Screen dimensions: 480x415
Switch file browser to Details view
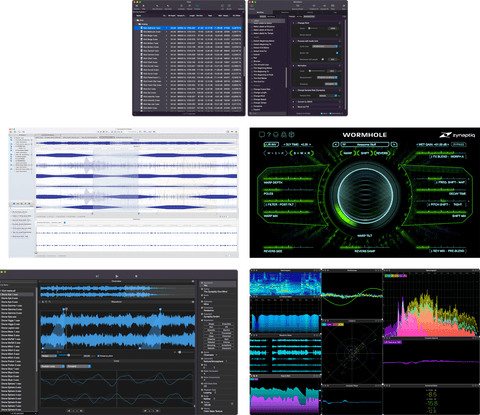(229, 7)
